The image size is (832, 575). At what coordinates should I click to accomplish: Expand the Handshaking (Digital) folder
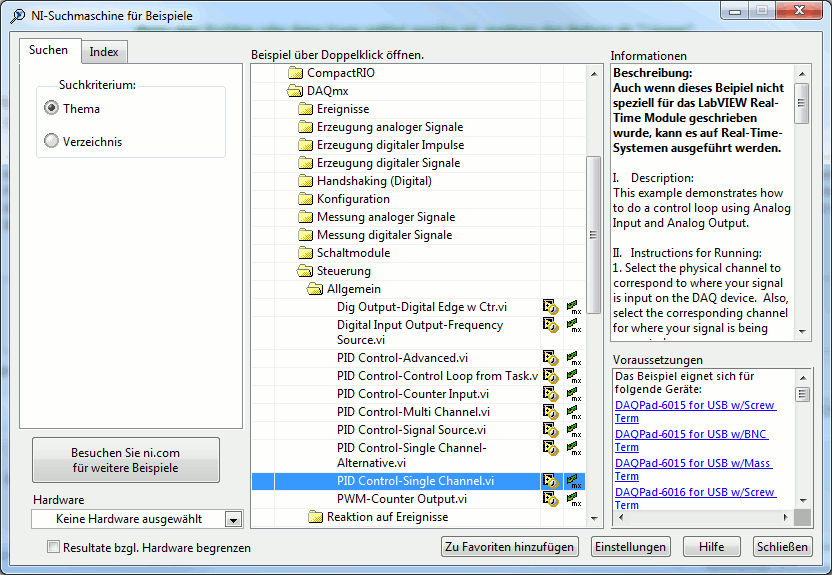[x=305, y=181]
